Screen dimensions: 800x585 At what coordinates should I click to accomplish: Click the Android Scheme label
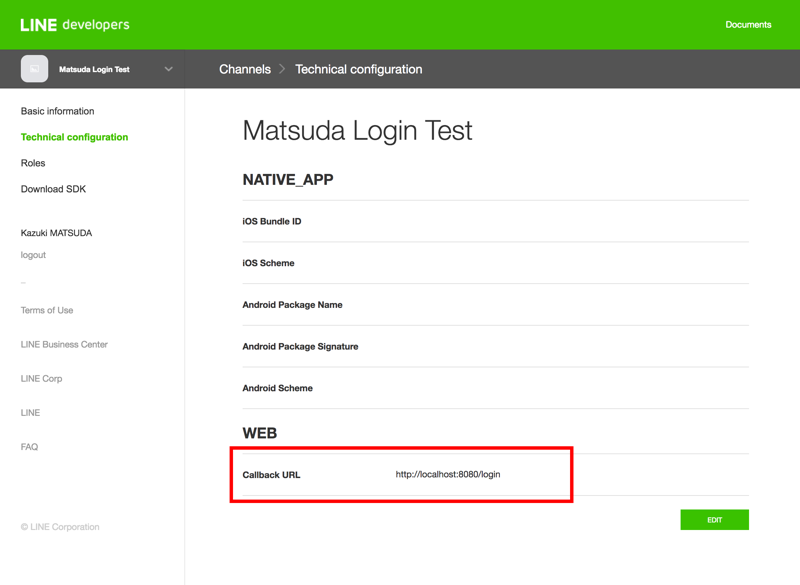[278, 388]
